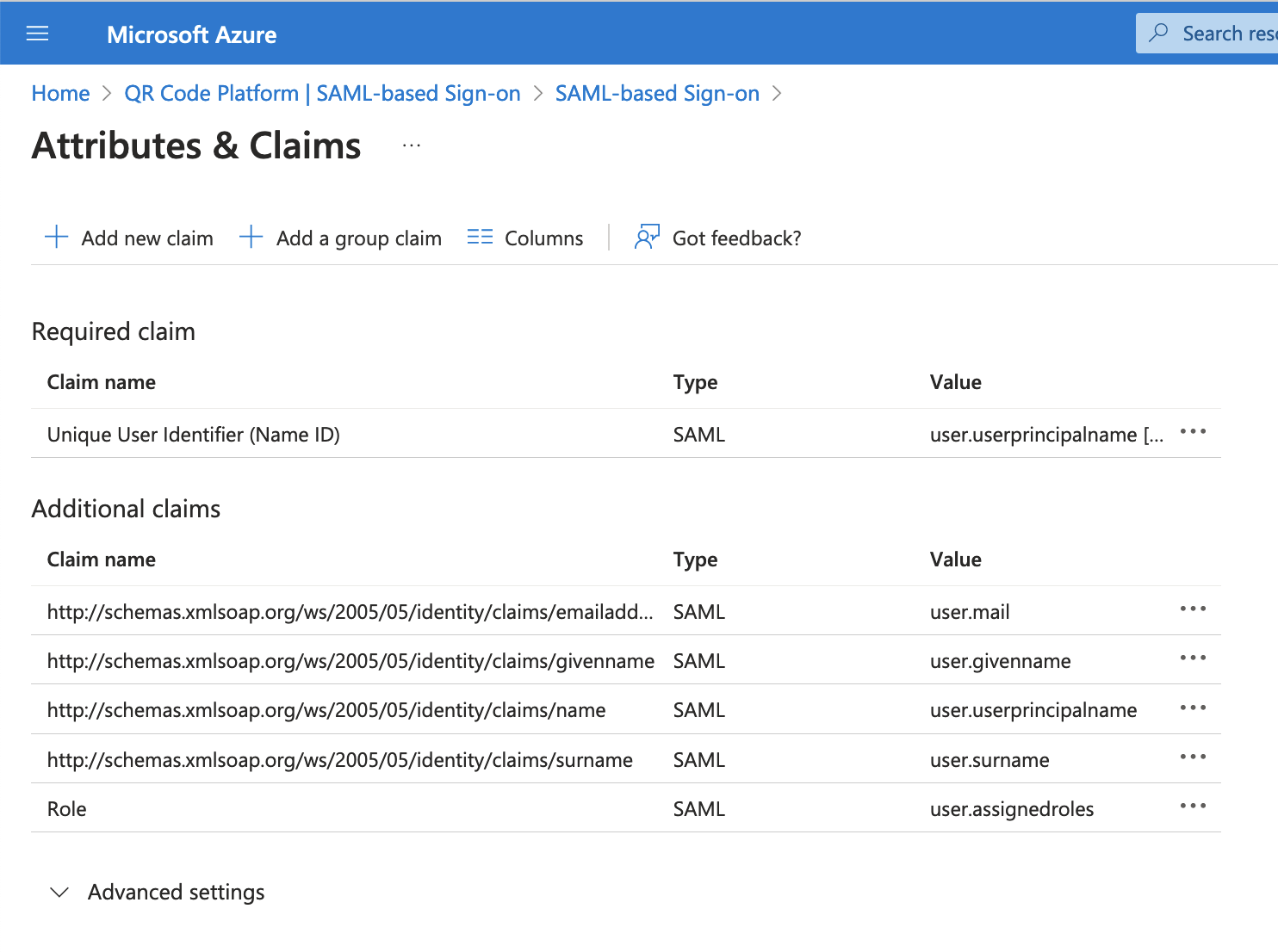Click the plus icon for Add a group claim

(x=251, y=237)
